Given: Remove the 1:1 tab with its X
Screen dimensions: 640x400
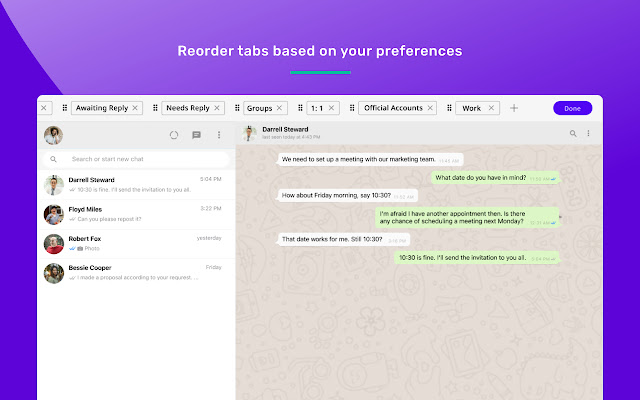Looking at the screenshot, I should pyautogui.click(x=331, y=108).
